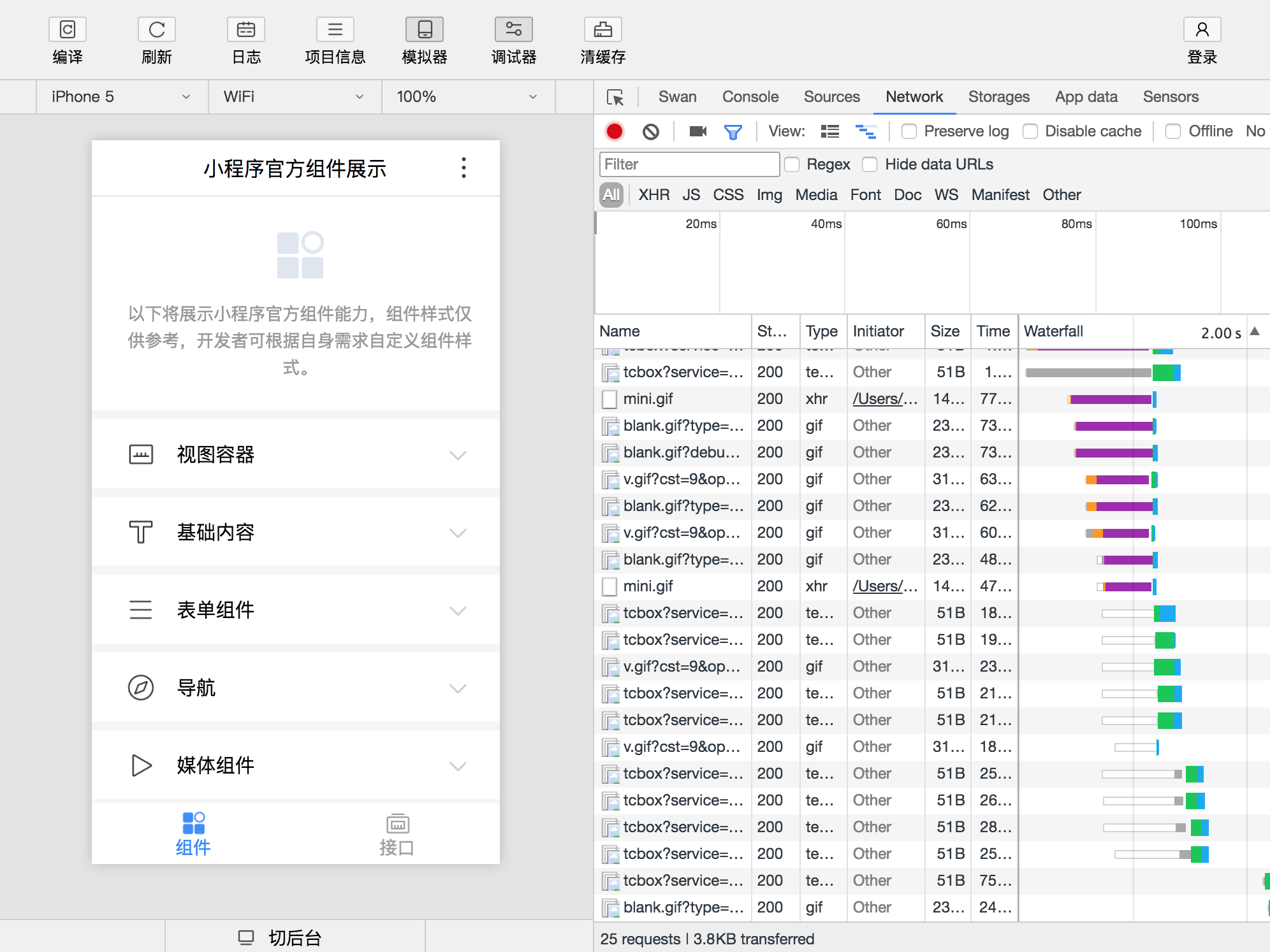1270x952 pixels.
Task: Open the simulator three-dot menu
Action: pos(463,168)
